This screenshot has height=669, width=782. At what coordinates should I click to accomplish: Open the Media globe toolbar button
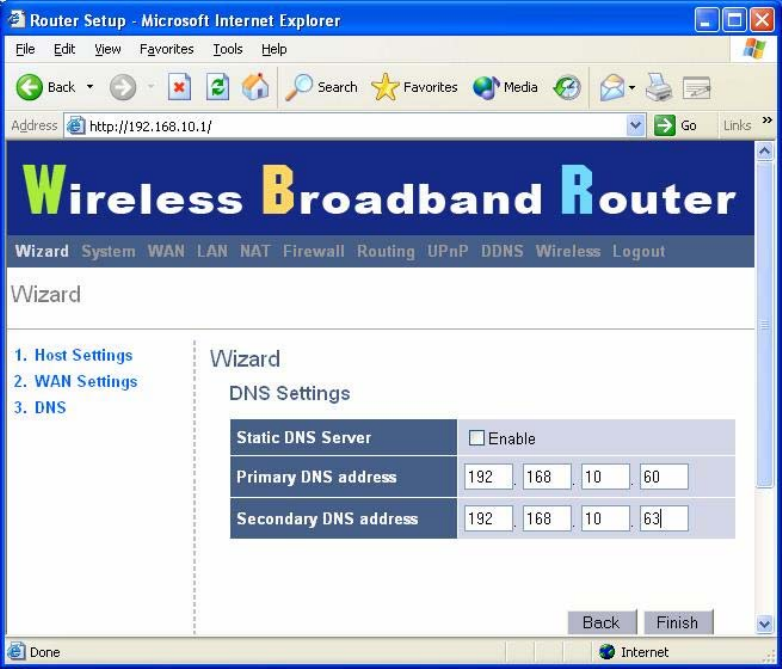505,87
